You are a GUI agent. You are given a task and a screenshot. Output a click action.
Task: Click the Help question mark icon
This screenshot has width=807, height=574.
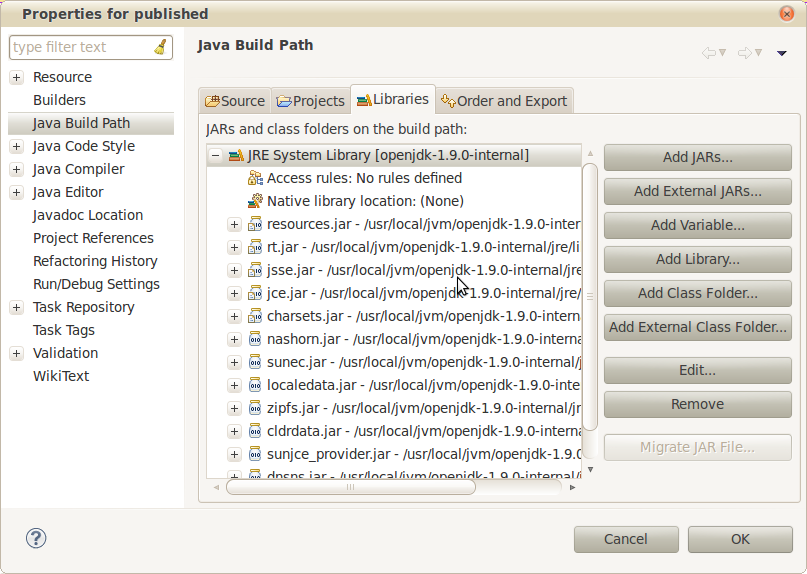tap(36, 538)
